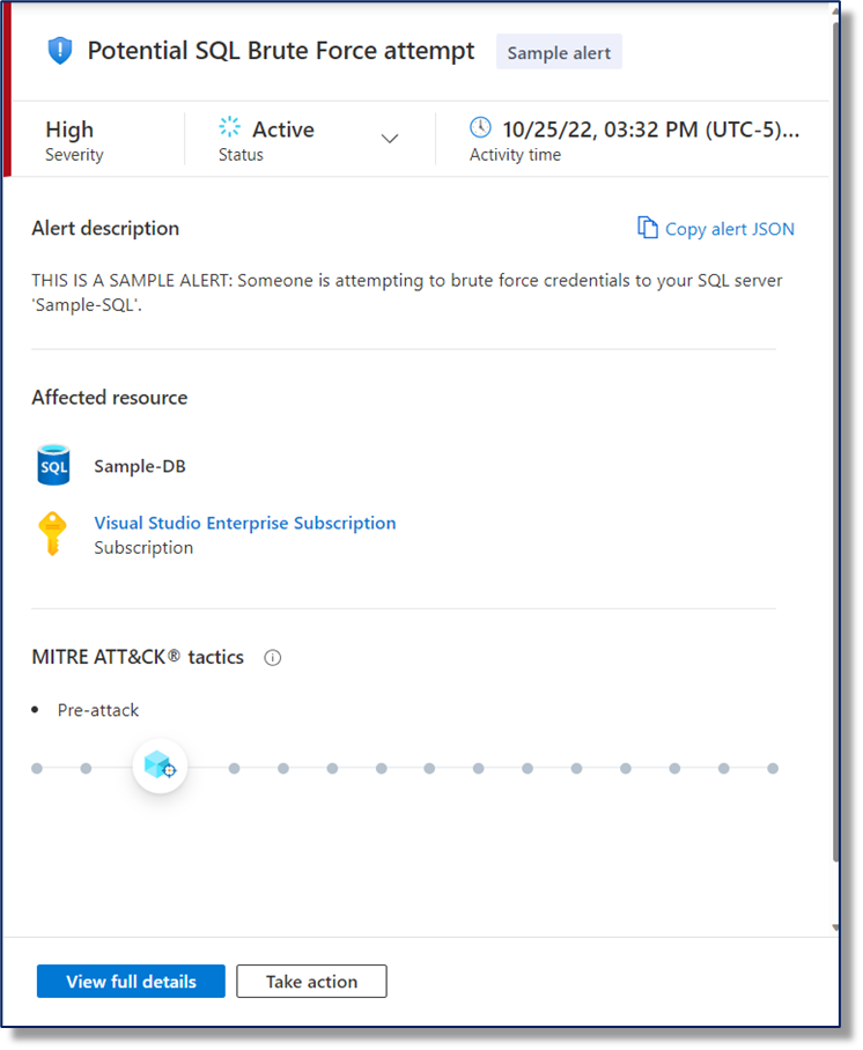
Task: Click the View full details button
Action: tap(131, 981)
